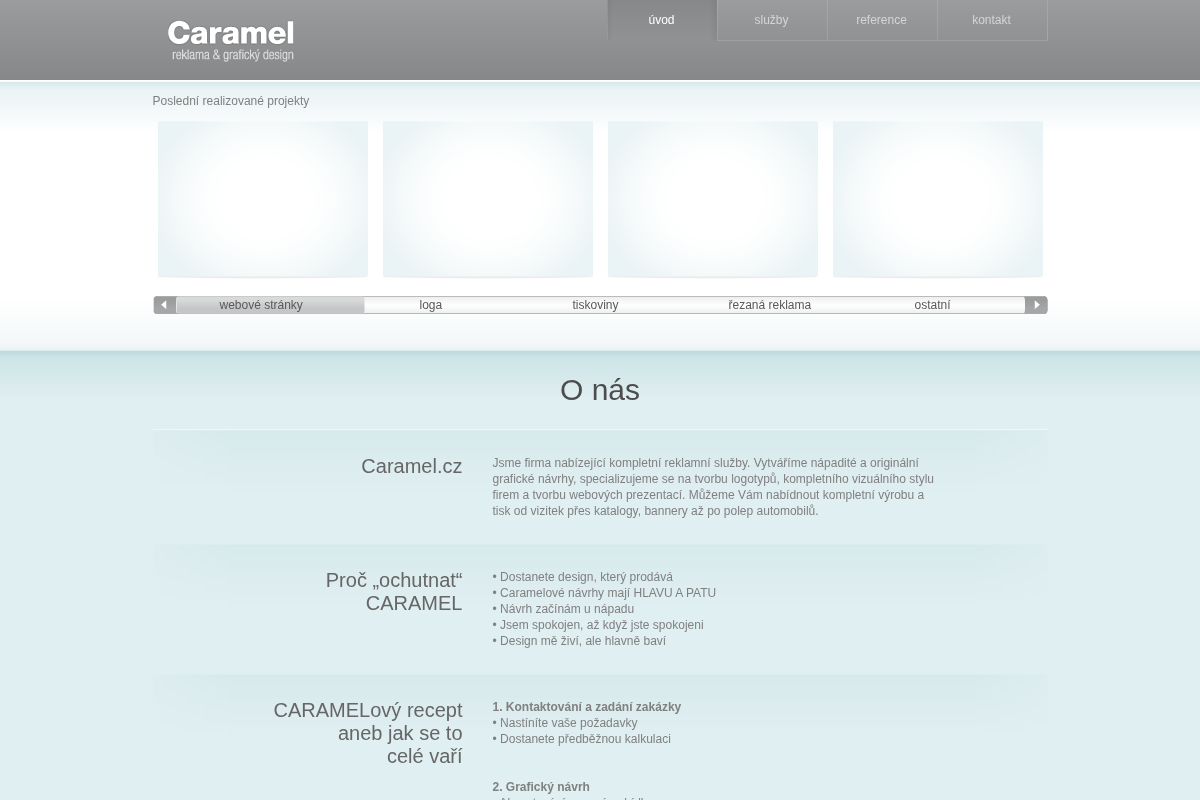Click "Dostanete předběžnou kalkulaci" bullet
Image resolution: width=1200 pixels, height=800 pixels.
coord(582,739)
